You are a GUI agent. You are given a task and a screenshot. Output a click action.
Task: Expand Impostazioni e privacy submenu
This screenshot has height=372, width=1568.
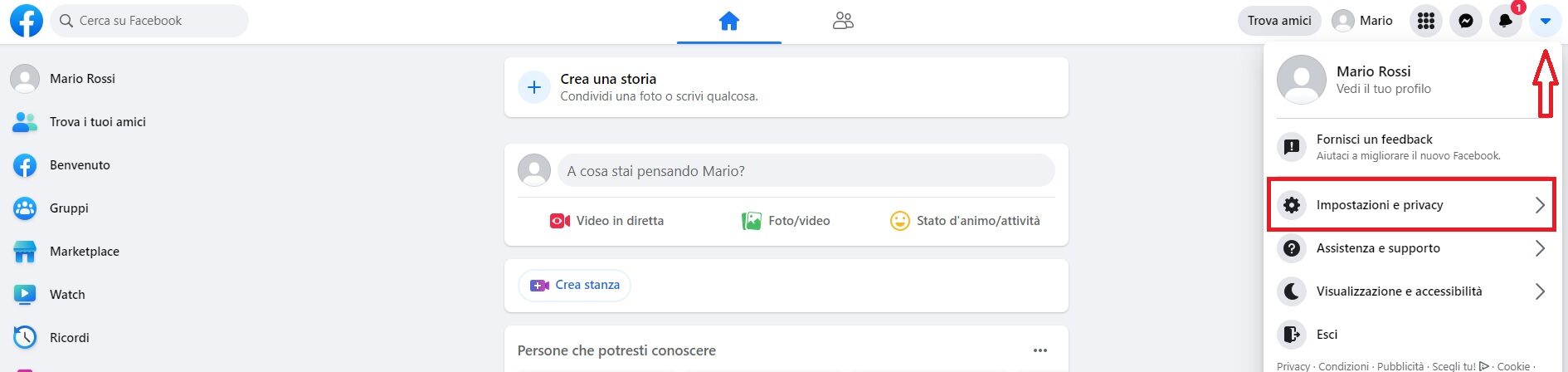pyautogui.click(x=1410, y=205)
